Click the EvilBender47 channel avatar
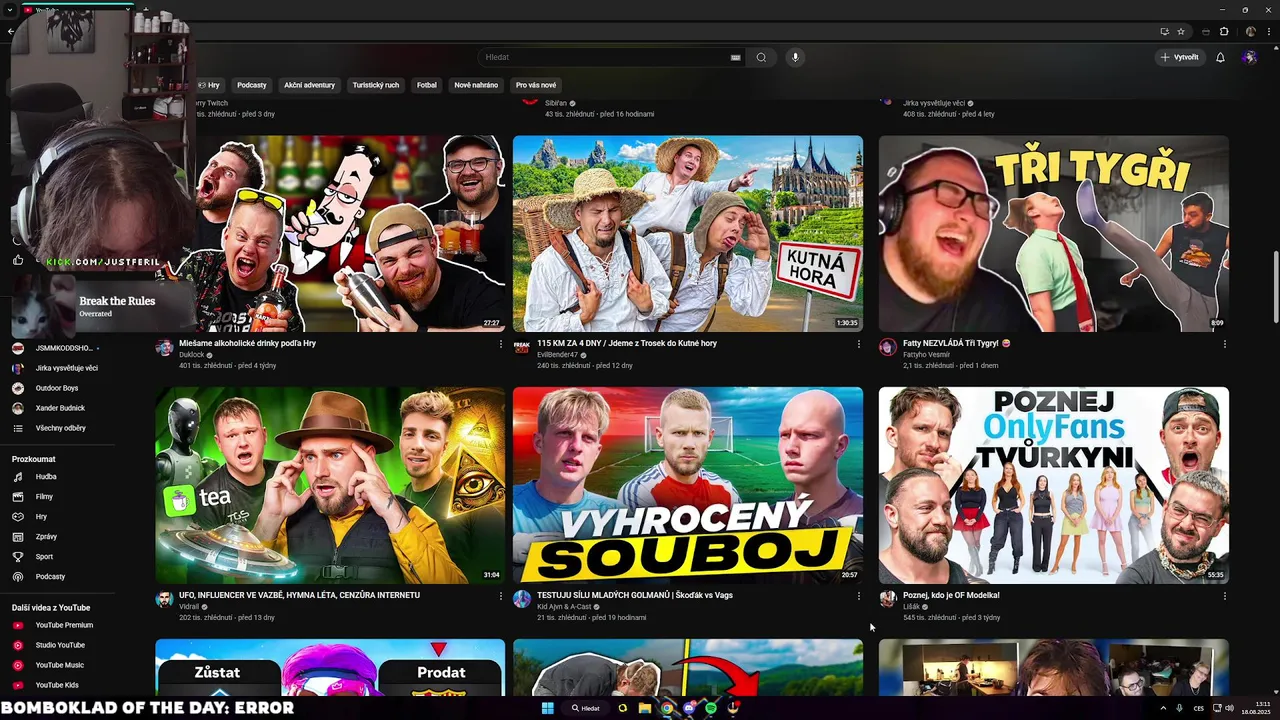The image size is (1280, 720). tap(521, 347)
